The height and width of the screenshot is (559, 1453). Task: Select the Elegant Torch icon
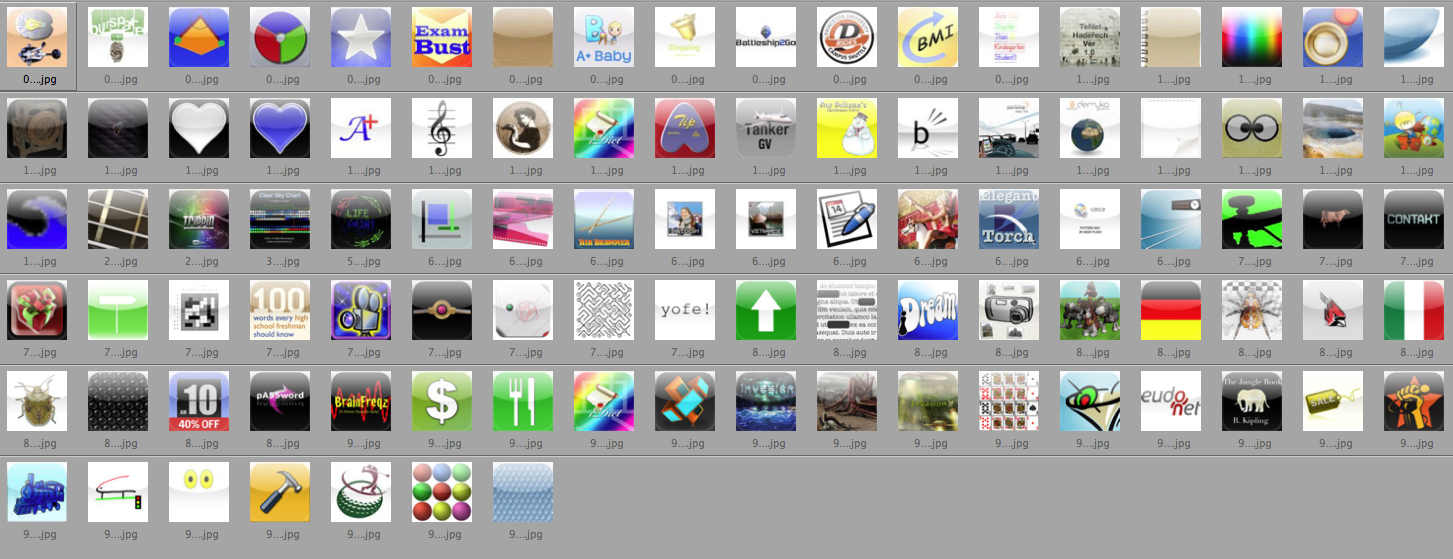point(1009,219)
